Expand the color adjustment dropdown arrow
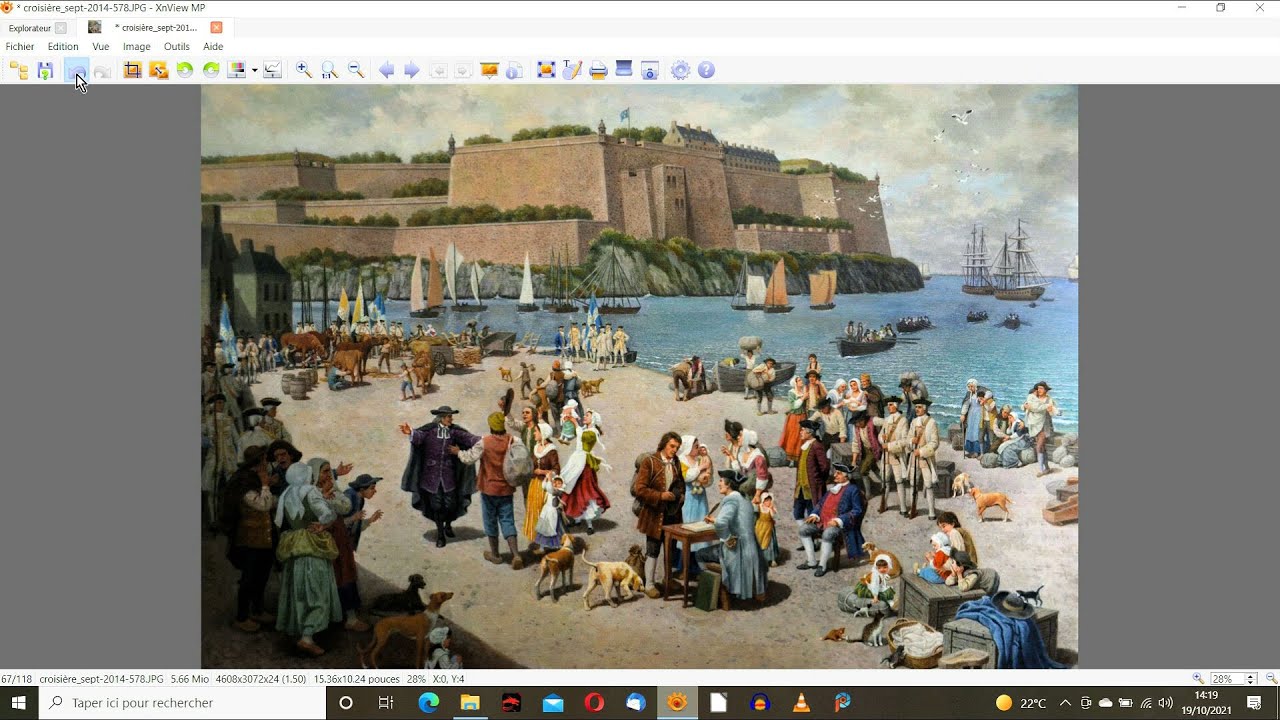Image resolution: width=1280 pixels, height=720 pixels. [x=254, y=70]
